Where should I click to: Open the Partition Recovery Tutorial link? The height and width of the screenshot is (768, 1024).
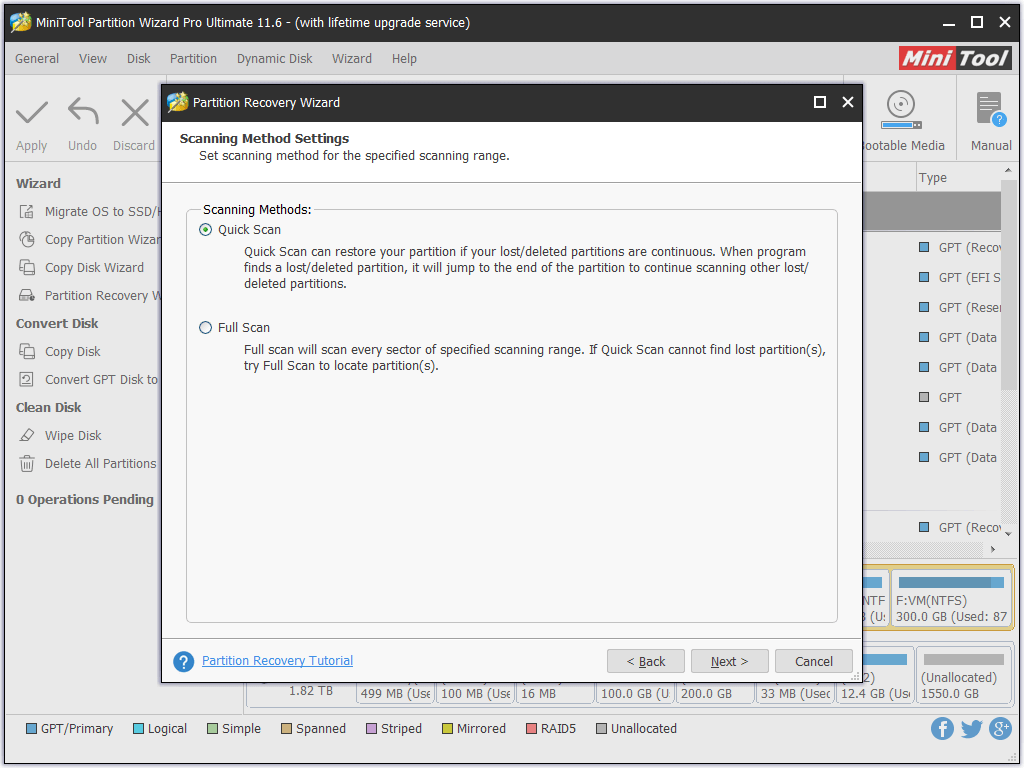coord(278,661)
